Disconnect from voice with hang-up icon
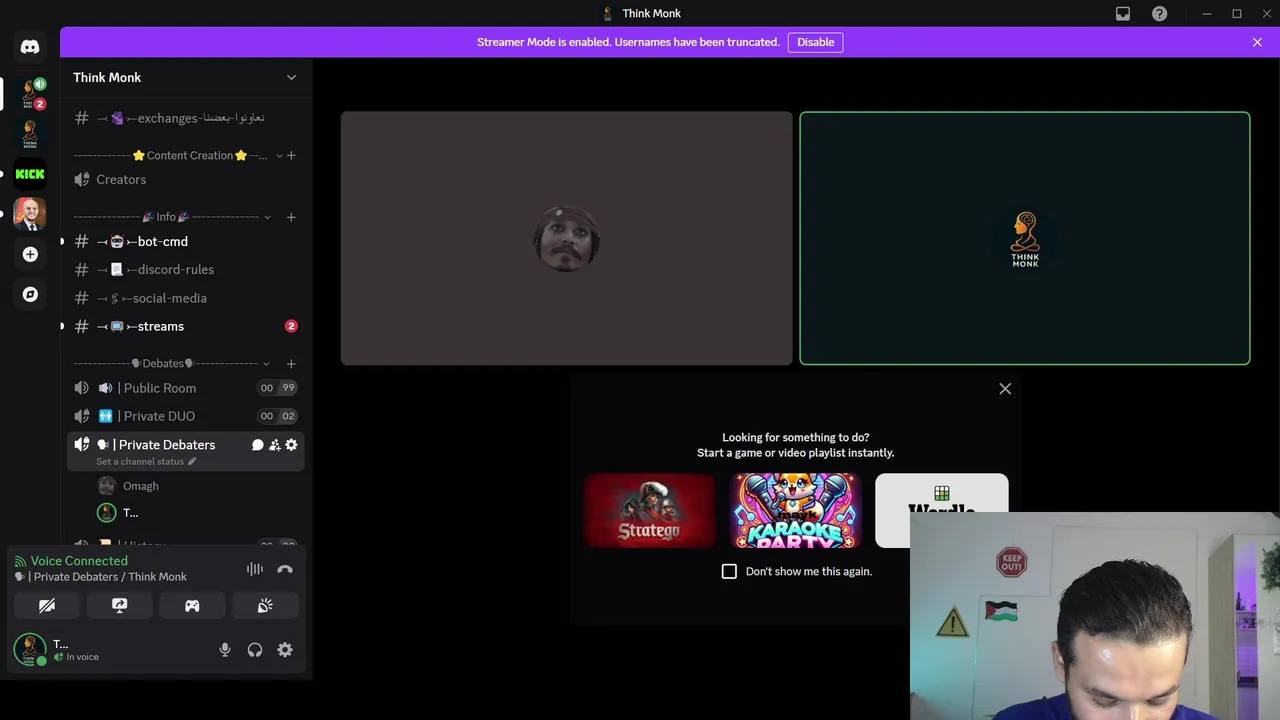The height and width of the screenshot is (720, 1280). pos(285,569)
